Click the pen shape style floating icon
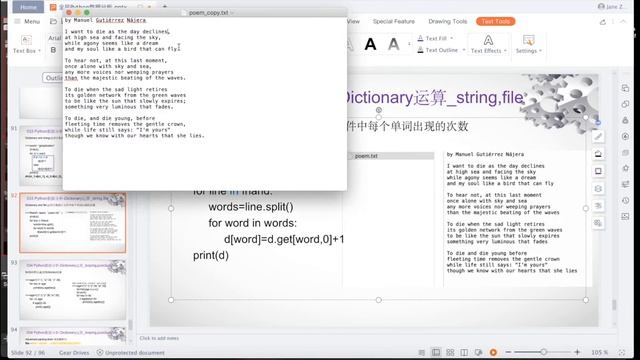 pyautogui.click(x=598, y=137)
